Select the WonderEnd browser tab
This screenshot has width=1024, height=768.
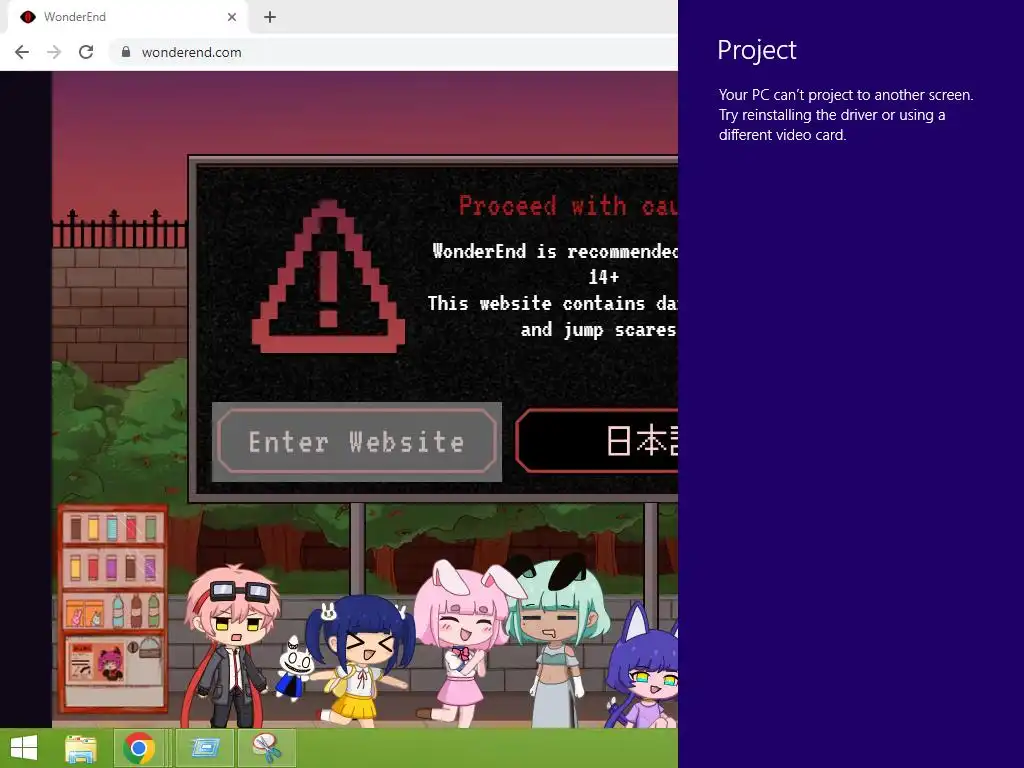pos(127,17)
